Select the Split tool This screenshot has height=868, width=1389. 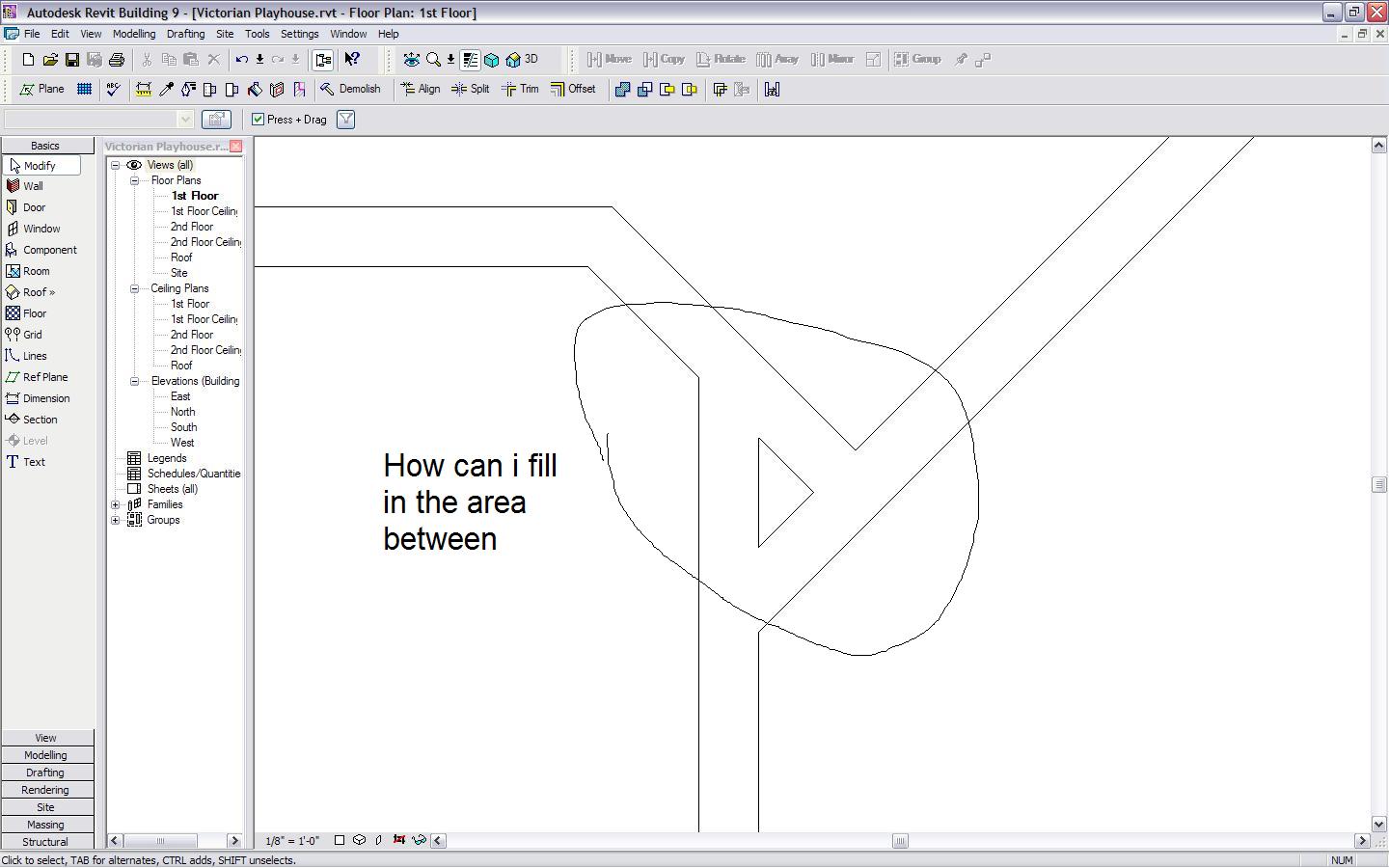tap(471, 89)
